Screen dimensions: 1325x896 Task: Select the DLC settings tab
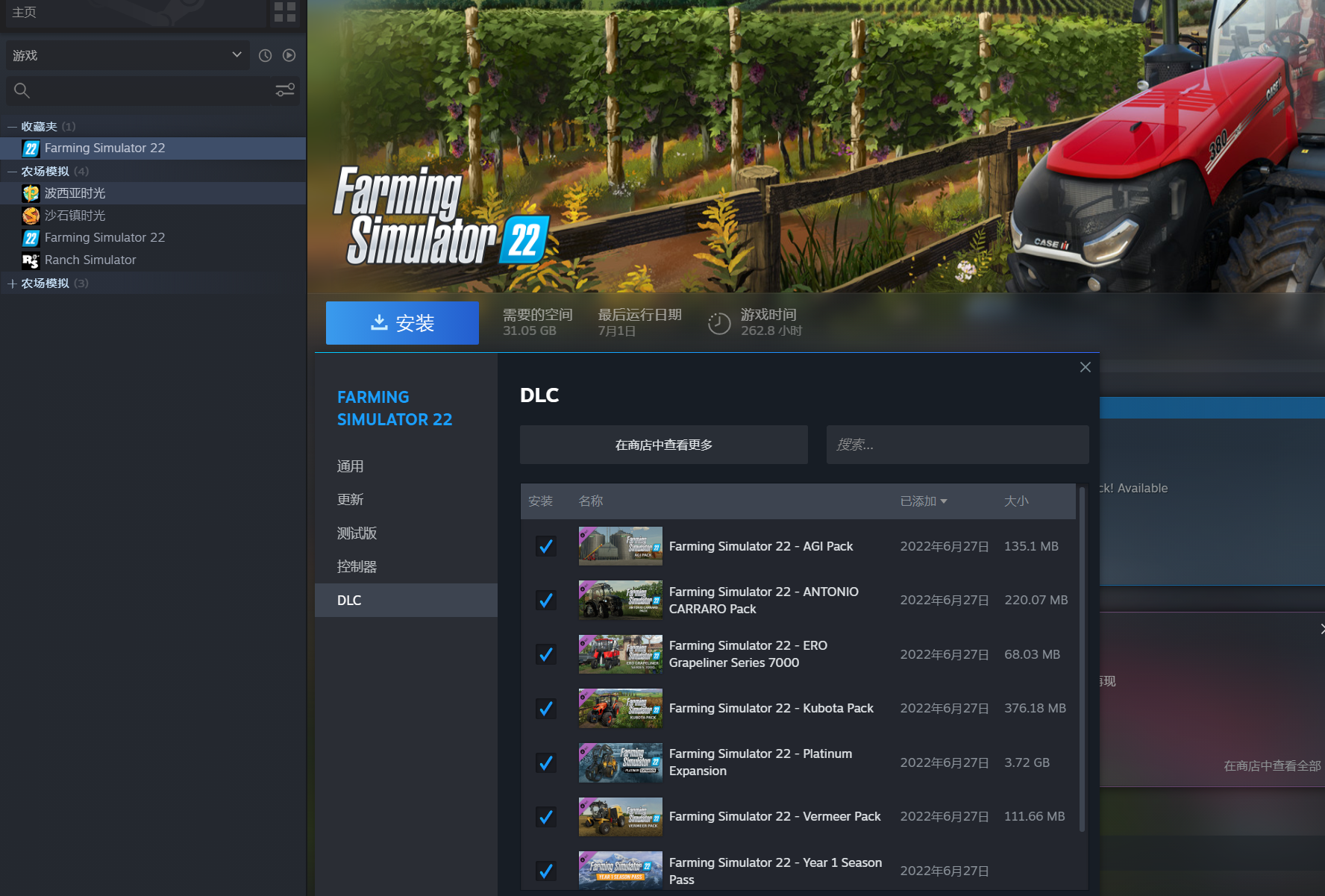tap(406, 601)
